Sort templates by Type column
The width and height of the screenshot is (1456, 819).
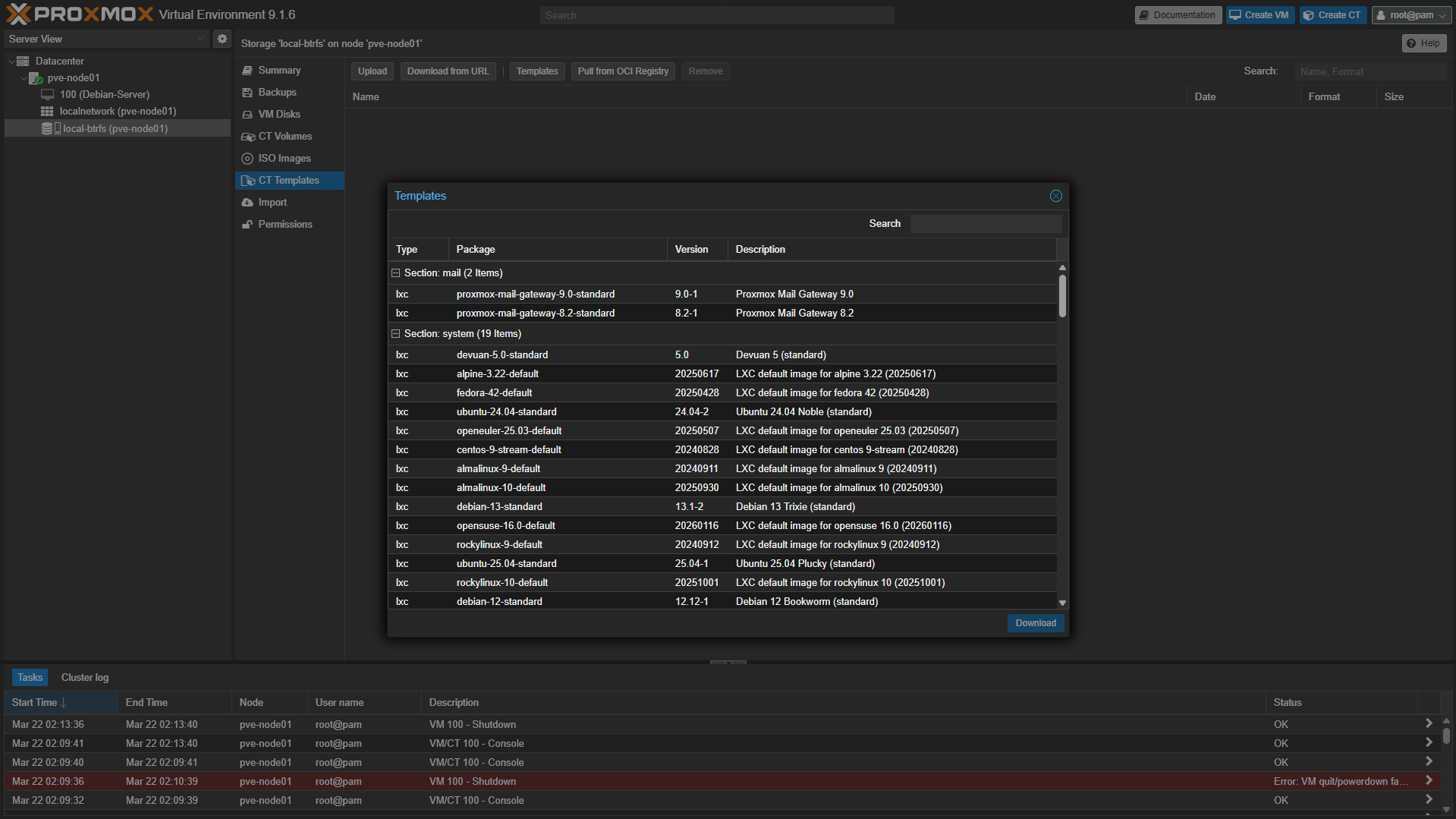(x=418, y=249)
